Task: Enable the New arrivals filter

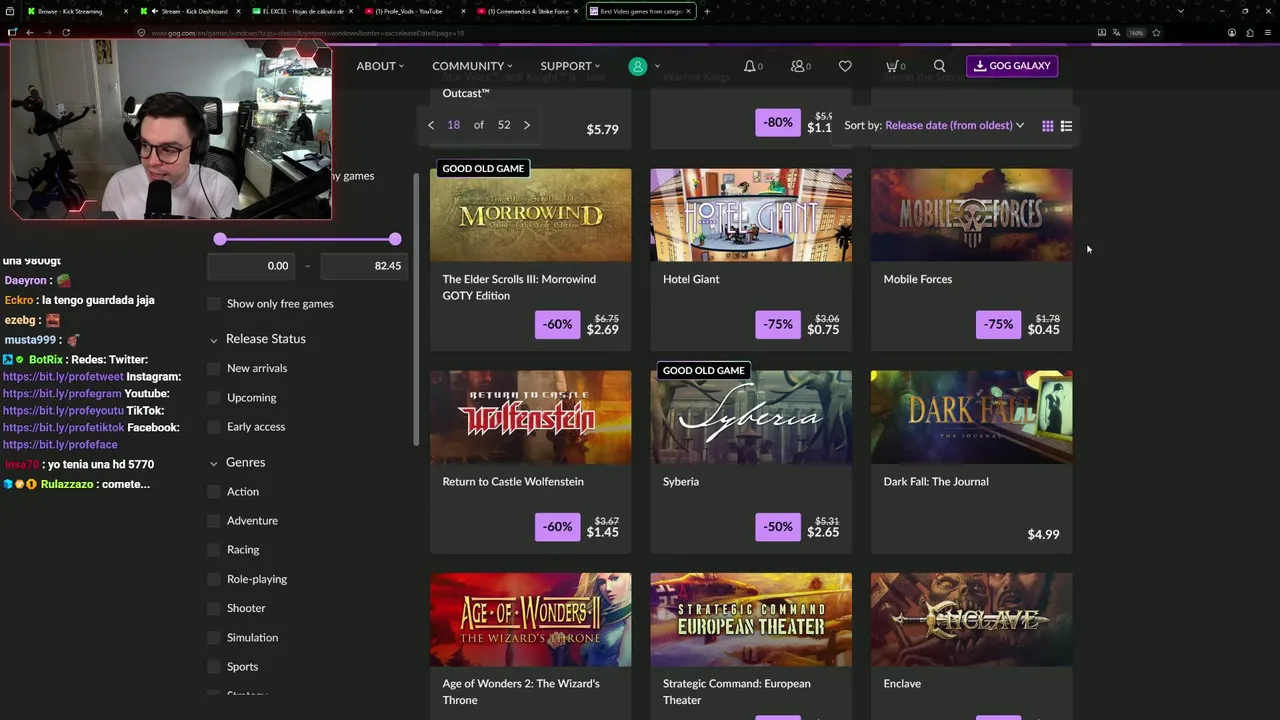Action: [x=213, y=368]
